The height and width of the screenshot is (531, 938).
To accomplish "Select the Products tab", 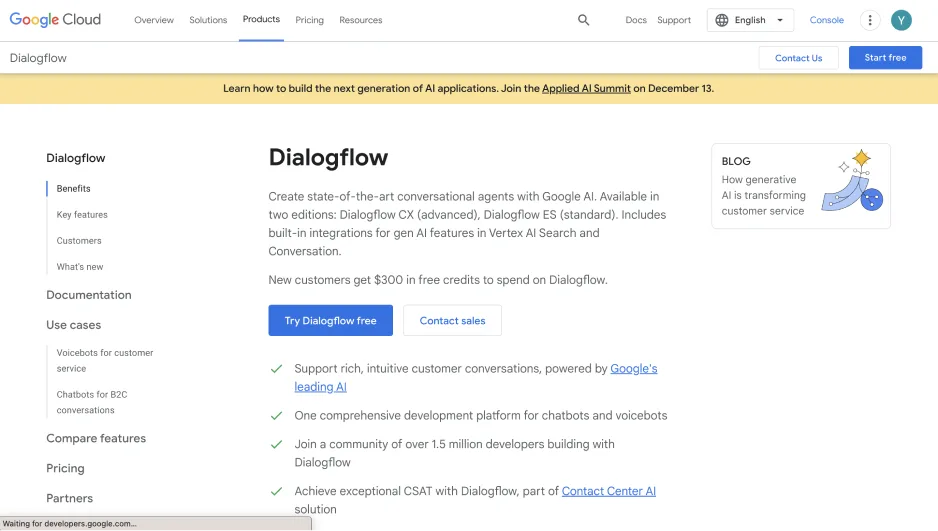I will (261, 19).
